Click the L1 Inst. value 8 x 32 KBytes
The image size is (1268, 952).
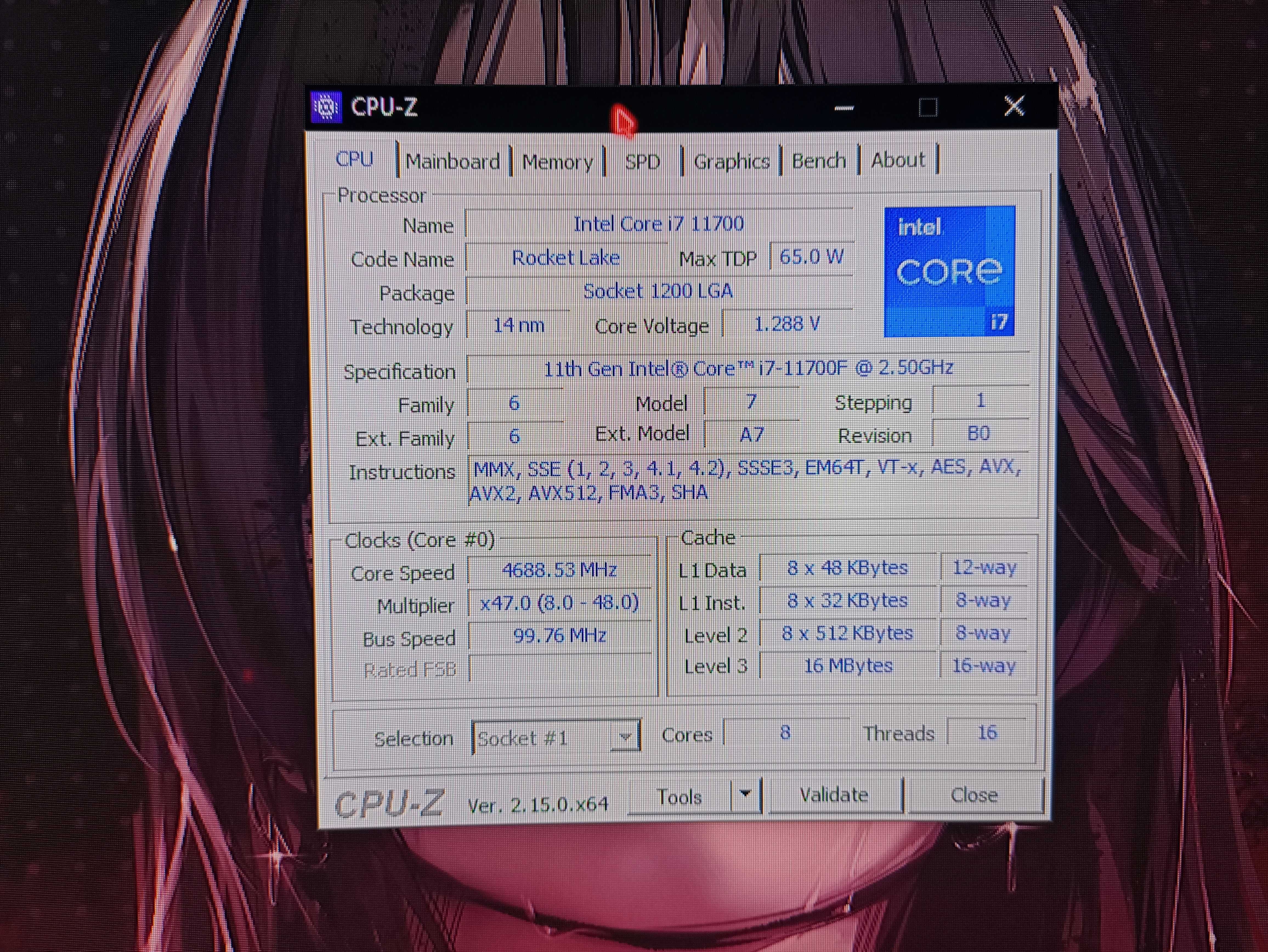(848, 601)
